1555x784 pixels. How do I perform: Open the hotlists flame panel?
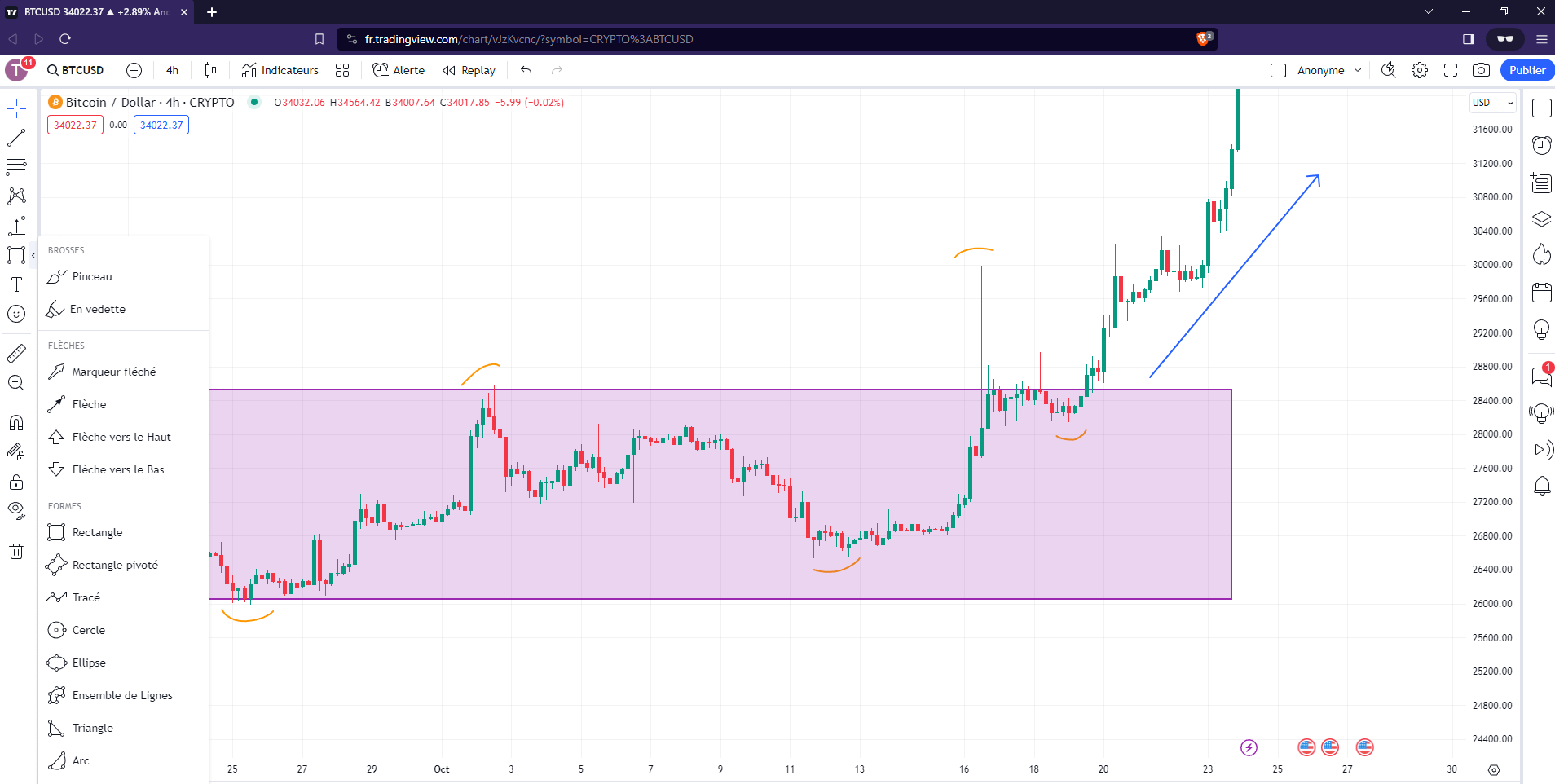[x=1541, y=254]
